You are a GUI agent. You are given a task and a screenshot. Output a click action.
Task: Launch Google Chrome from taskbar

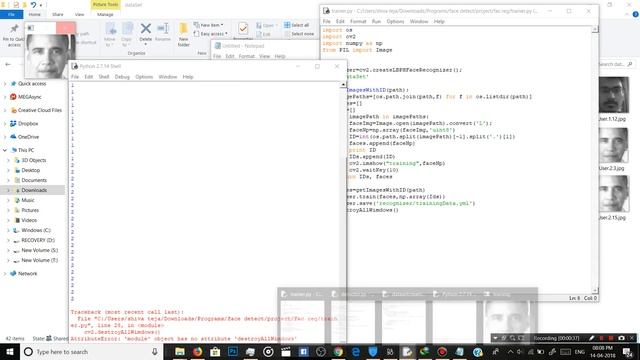point(338,351)
